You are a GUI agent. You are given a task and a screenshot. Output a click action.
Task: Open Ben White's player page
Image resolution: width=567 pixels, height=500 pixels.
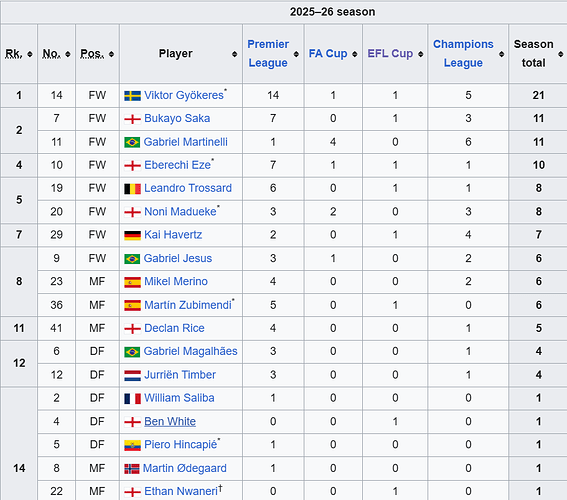click(170, 421)
